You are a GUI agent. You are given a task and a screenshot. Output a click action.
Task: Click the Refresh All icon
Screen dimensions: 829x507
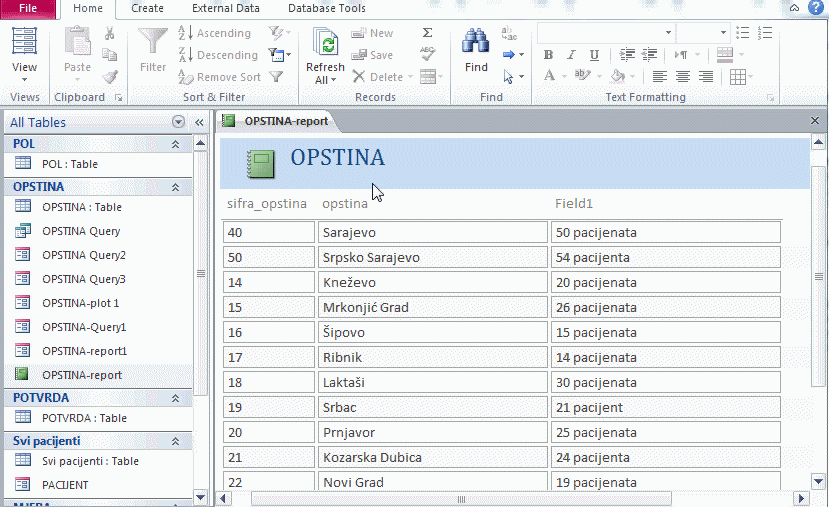[x=325, y=42]
